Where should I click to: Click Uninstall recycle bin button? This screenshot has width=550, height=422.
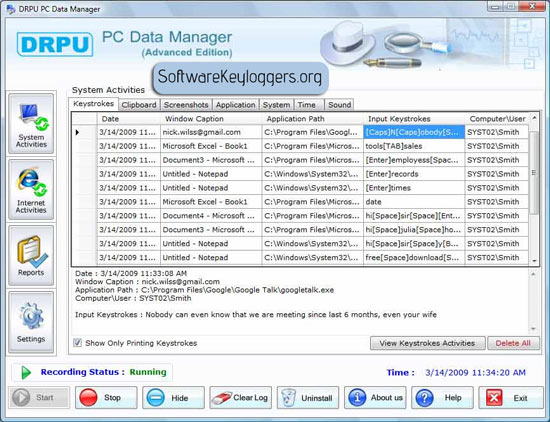[x=308, y=397]
